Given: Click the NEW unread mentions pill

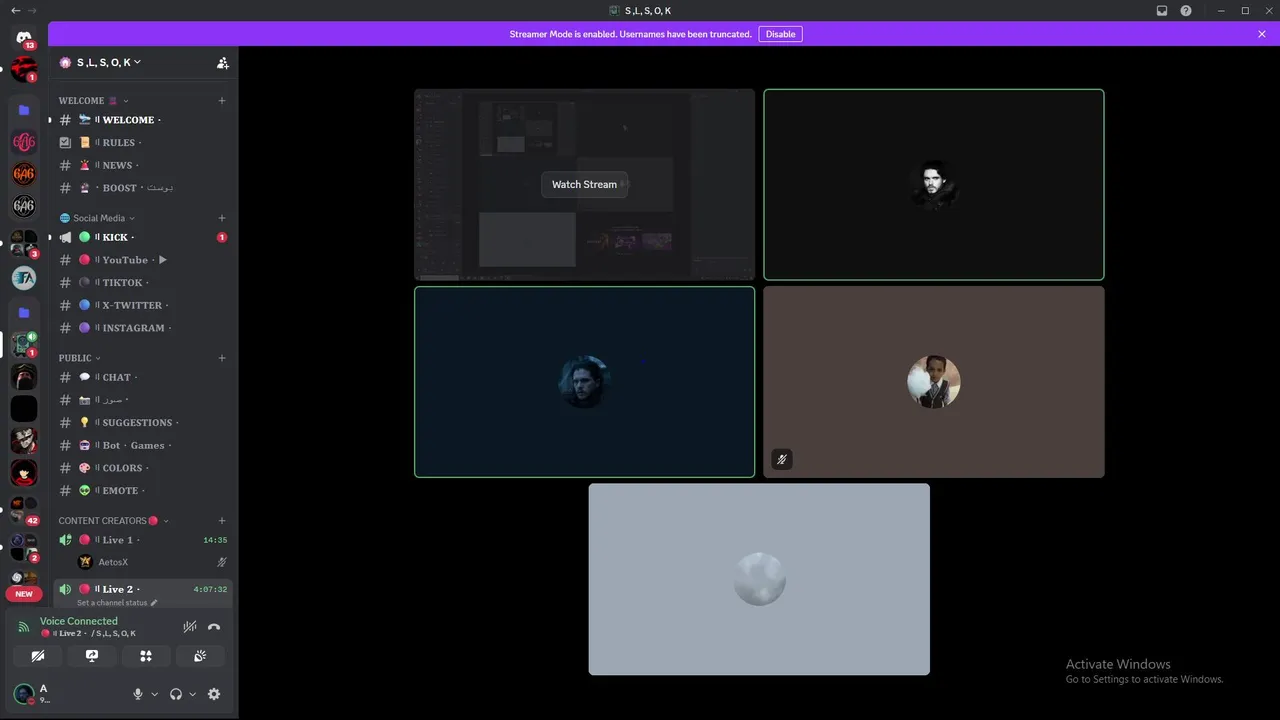Looking at the screenshot, I should (x=24, y=594).
